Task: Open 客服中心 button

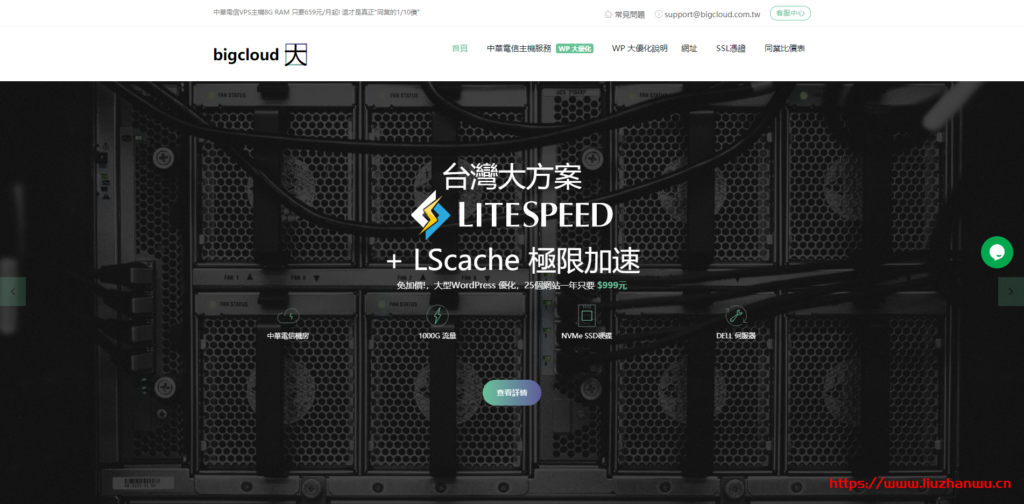Action: pos(790,13)
